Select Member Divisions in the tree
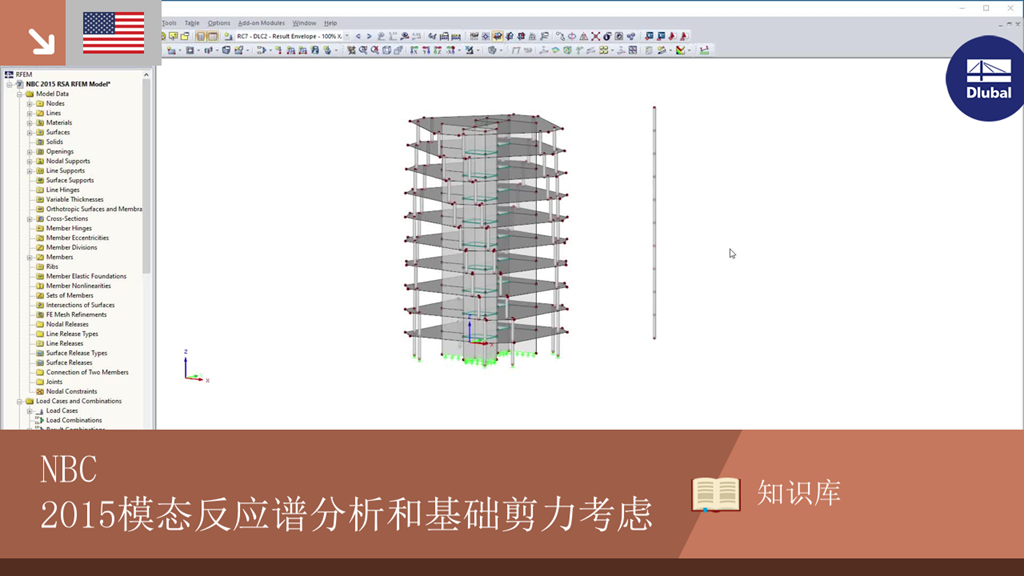This screenshot has height=576, width=1024. click(x=71, y=248)
